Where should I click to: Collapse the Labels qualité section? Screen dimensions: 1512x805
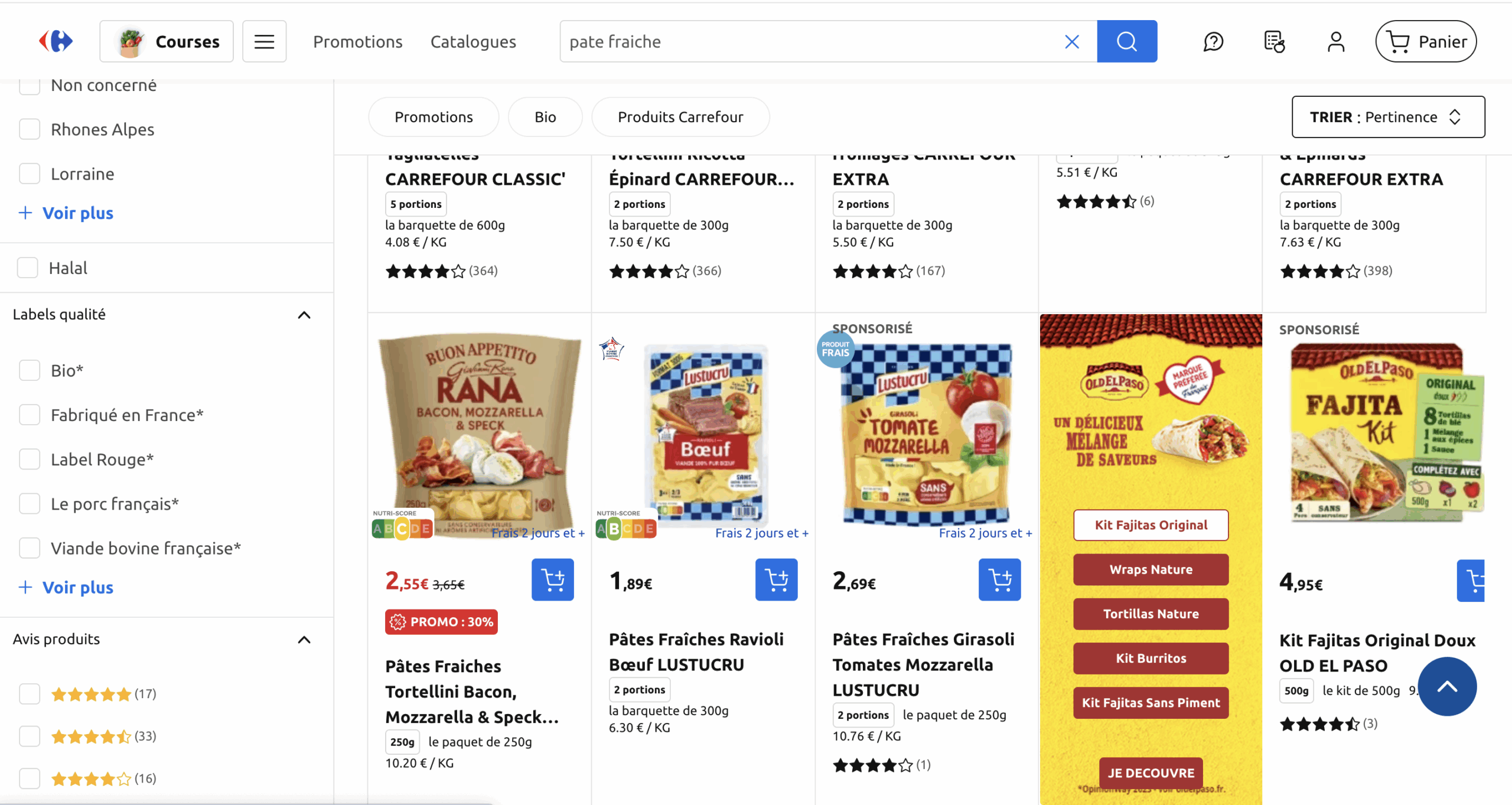[304, 315]
